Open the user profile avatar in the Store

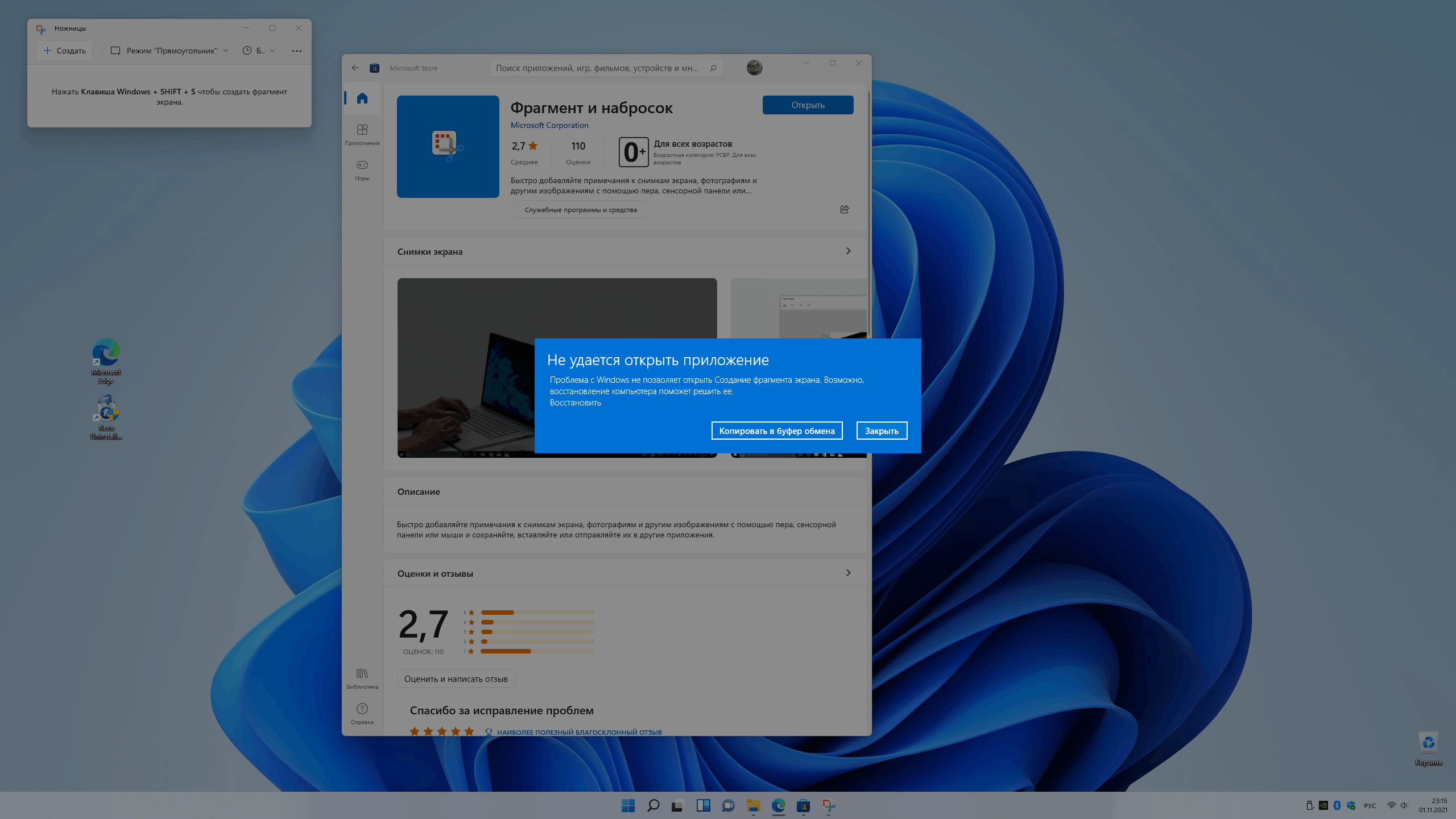[755, 68]
